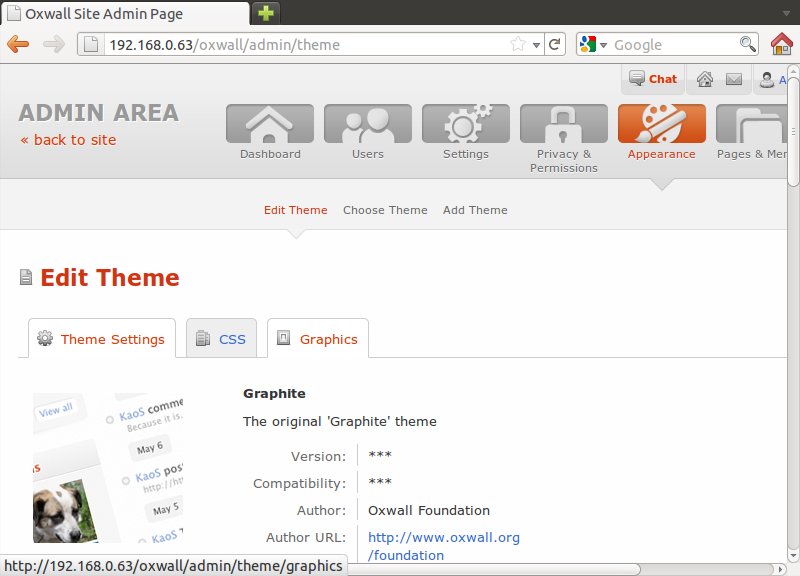
Task: Open the search engine selector dropdown
Action: 593,44
